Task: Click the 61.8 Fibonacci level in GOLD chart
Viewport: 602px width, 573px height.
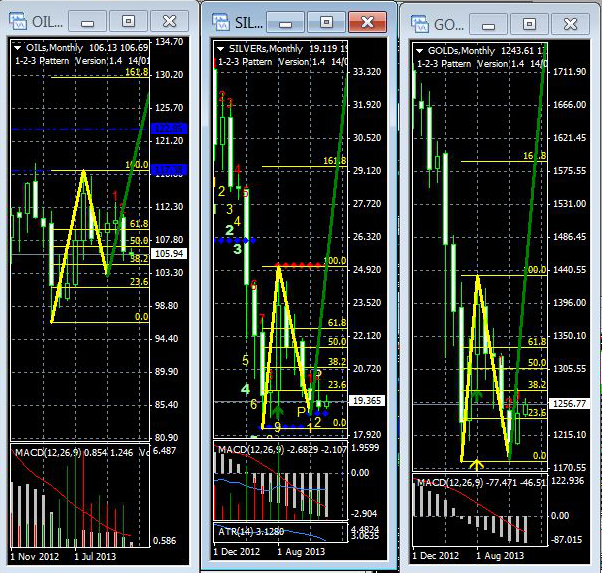Action: pos(537,342)
